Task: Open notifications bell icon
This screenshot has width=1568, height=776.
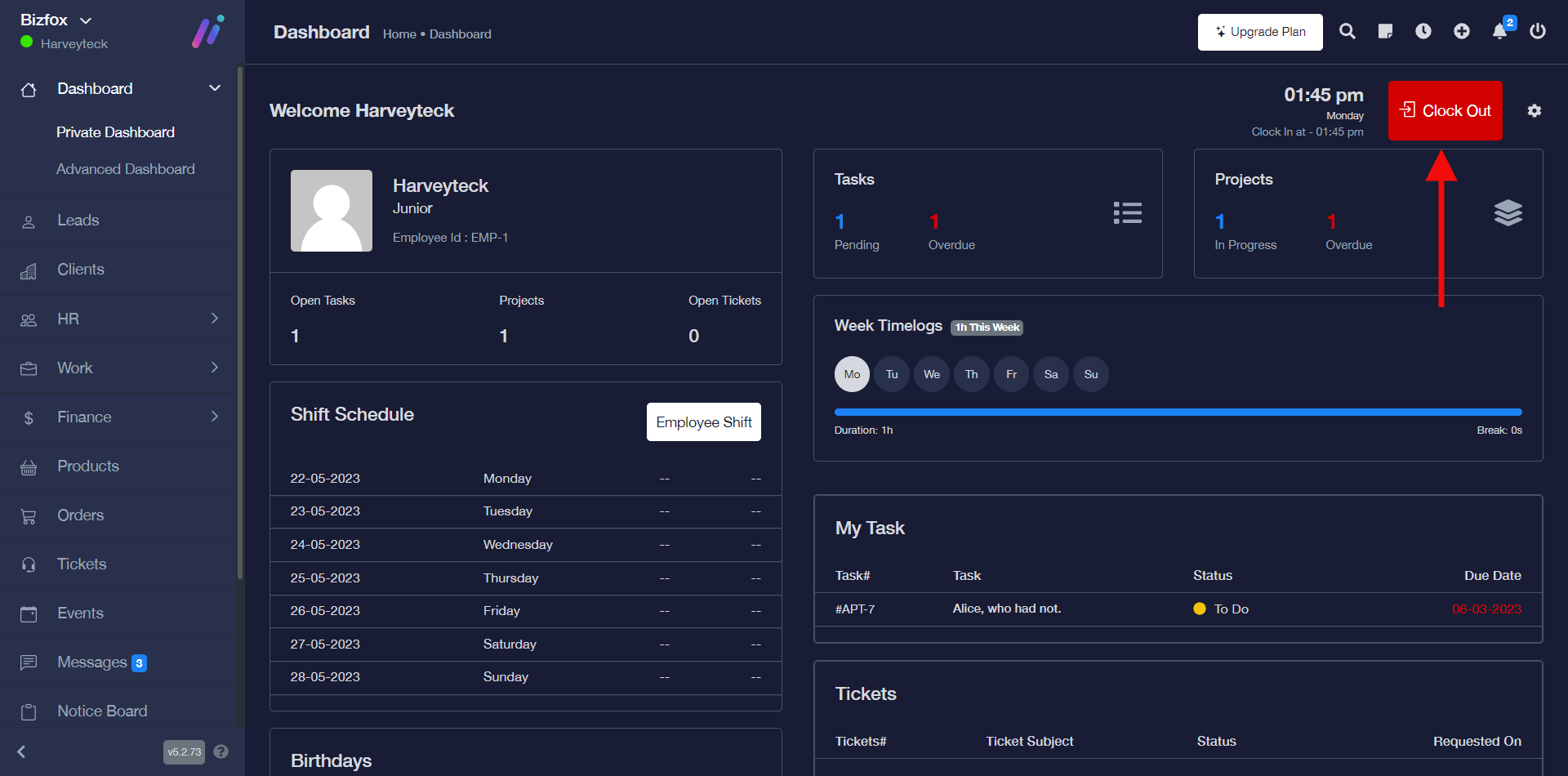Action: pos(1500,32)
